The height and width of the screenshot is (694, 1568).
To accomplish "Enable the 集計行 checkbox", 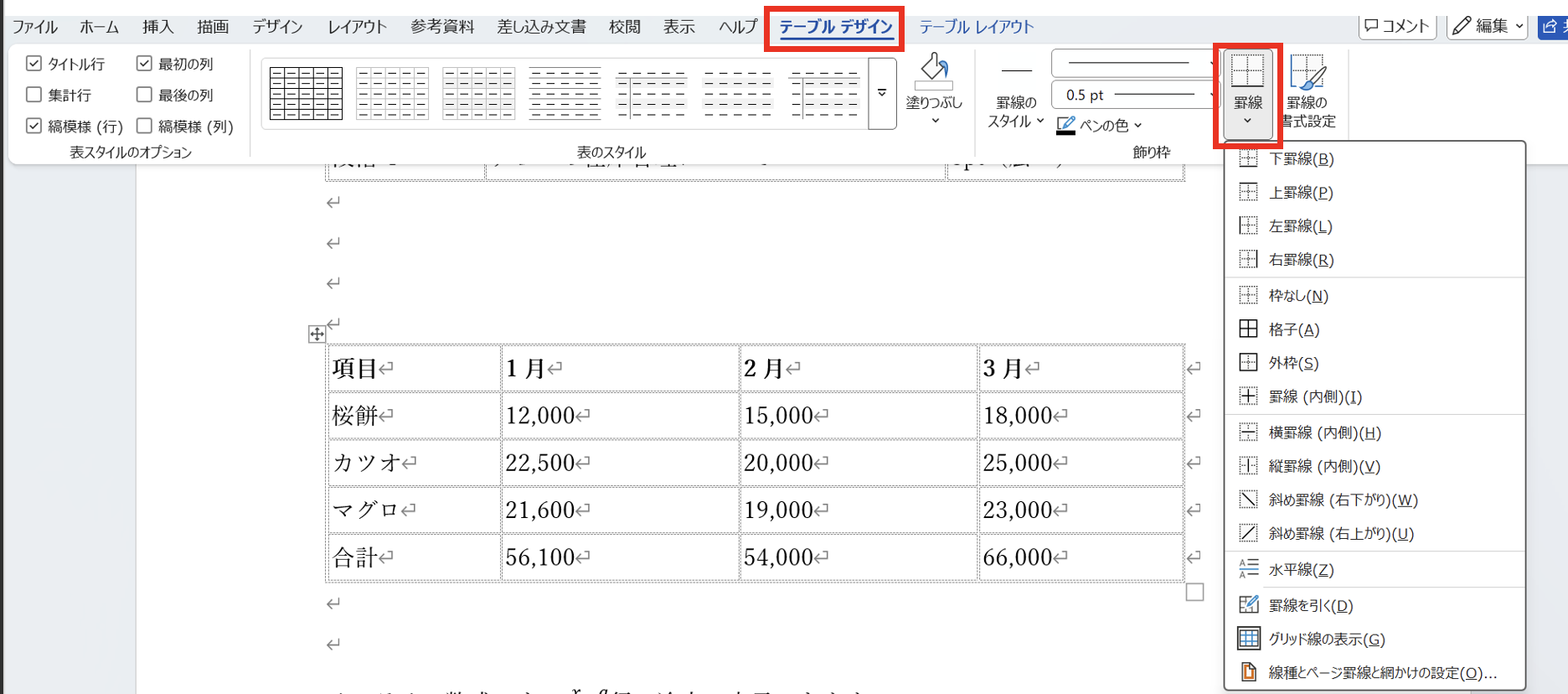I will coord(34,95).
